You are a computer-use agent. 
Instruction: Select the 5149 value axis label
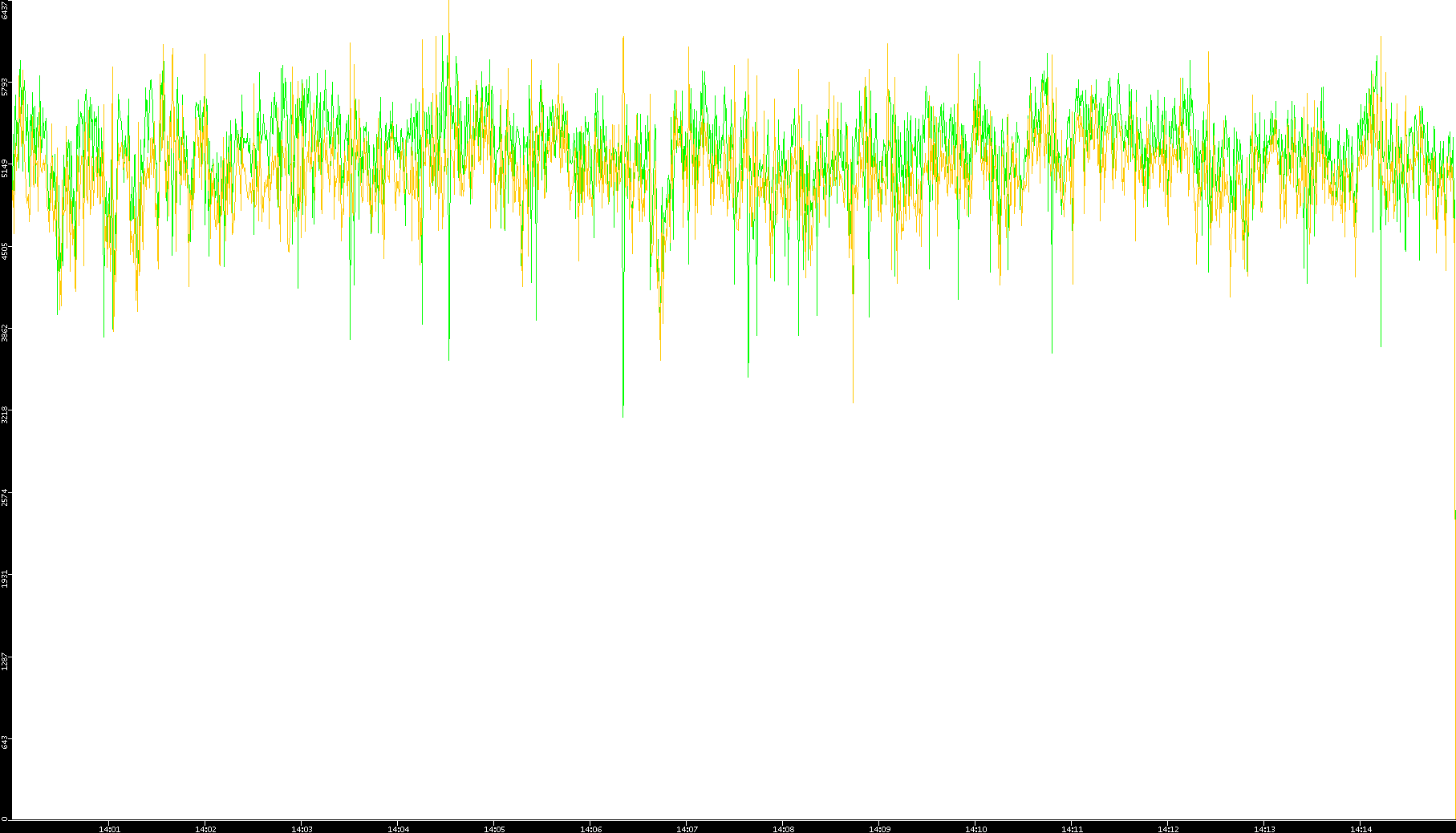(5, 168)
